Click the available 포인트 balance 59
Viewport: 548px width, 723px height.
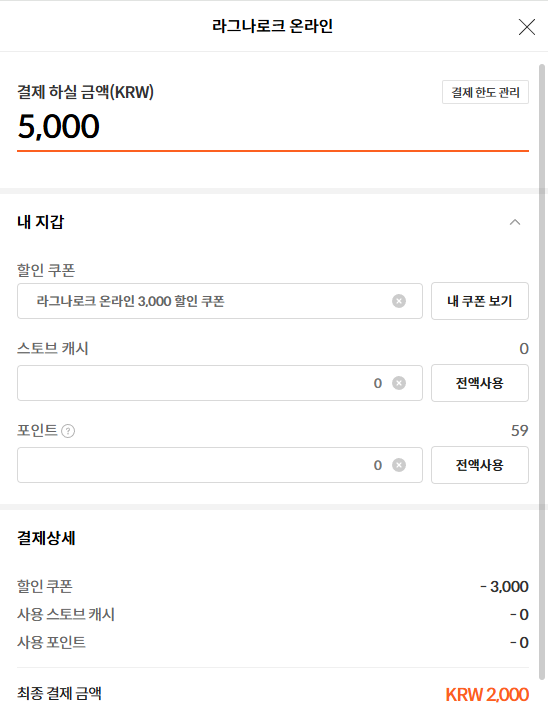tap(519, 431)
